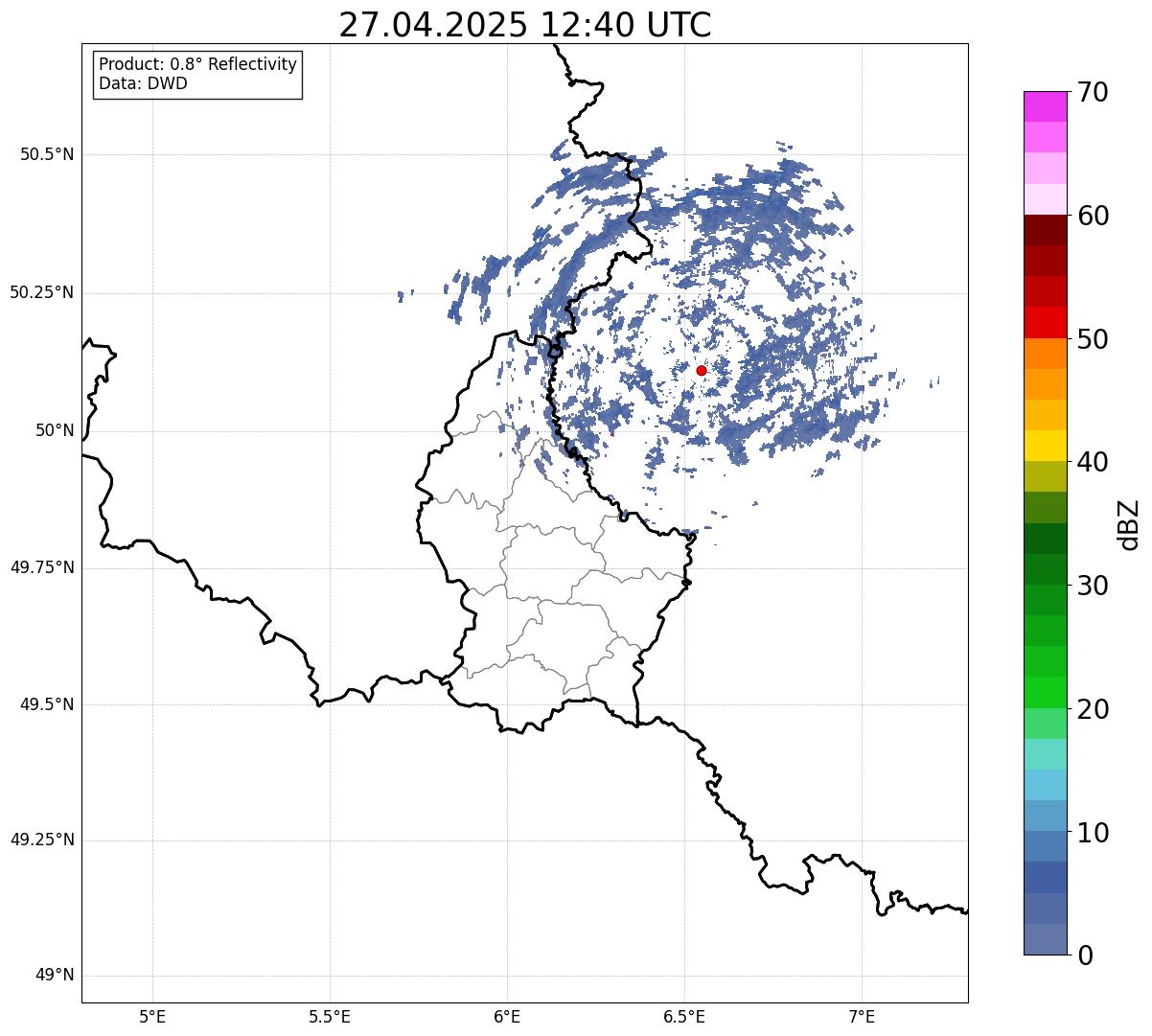This screenshot has width=1152, height=1036.
Task: Click the colorbar tick label 10
Action: tap(1093, 832)
